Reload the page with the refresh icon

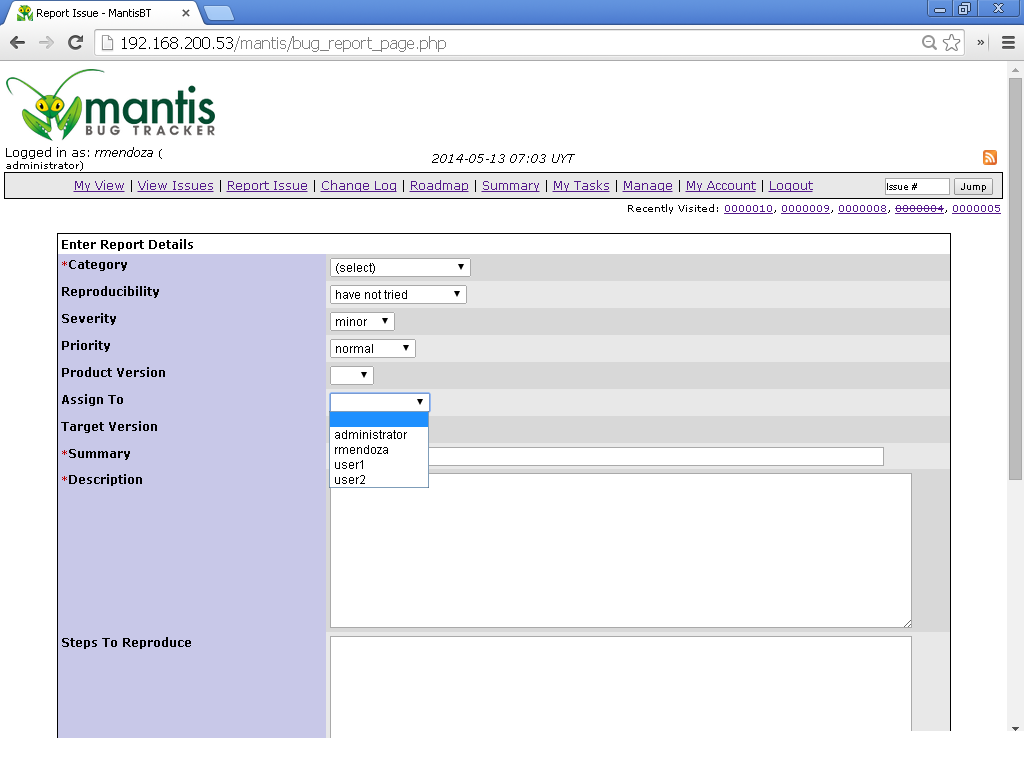(x=75, y=43)
